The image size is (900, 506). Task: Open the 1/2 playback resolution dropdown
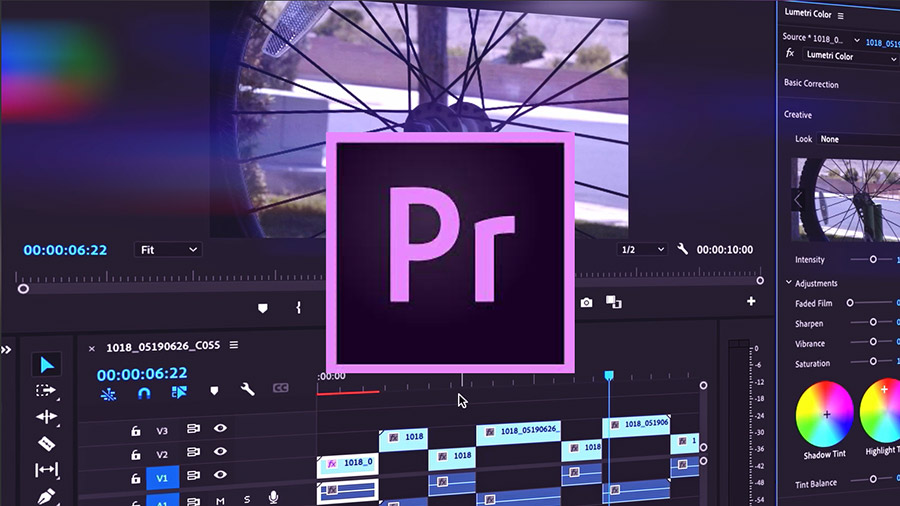642,250
